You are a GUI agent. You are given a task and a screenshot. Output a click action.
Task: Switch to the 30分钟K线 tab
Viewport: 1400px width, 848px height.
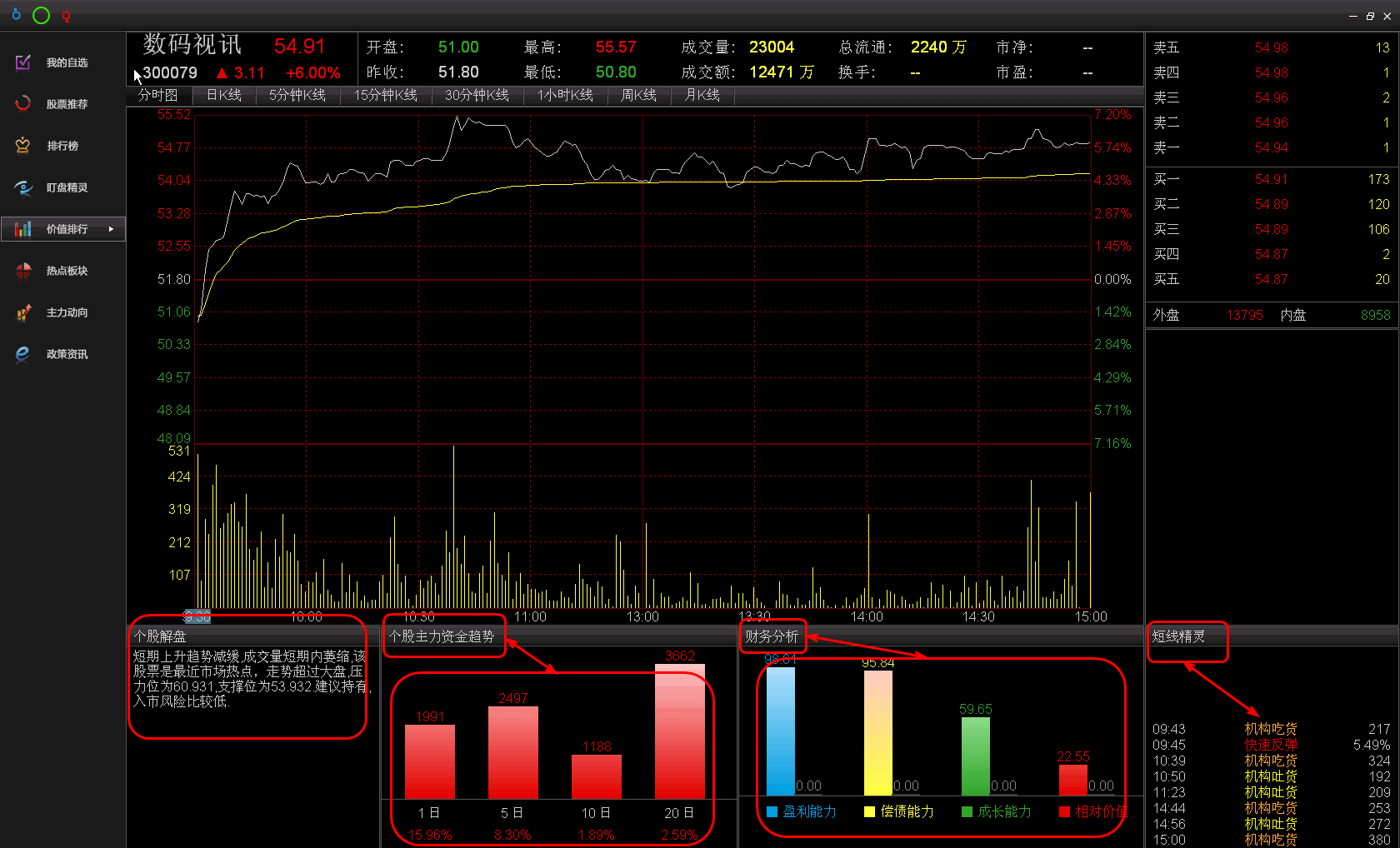477,95
